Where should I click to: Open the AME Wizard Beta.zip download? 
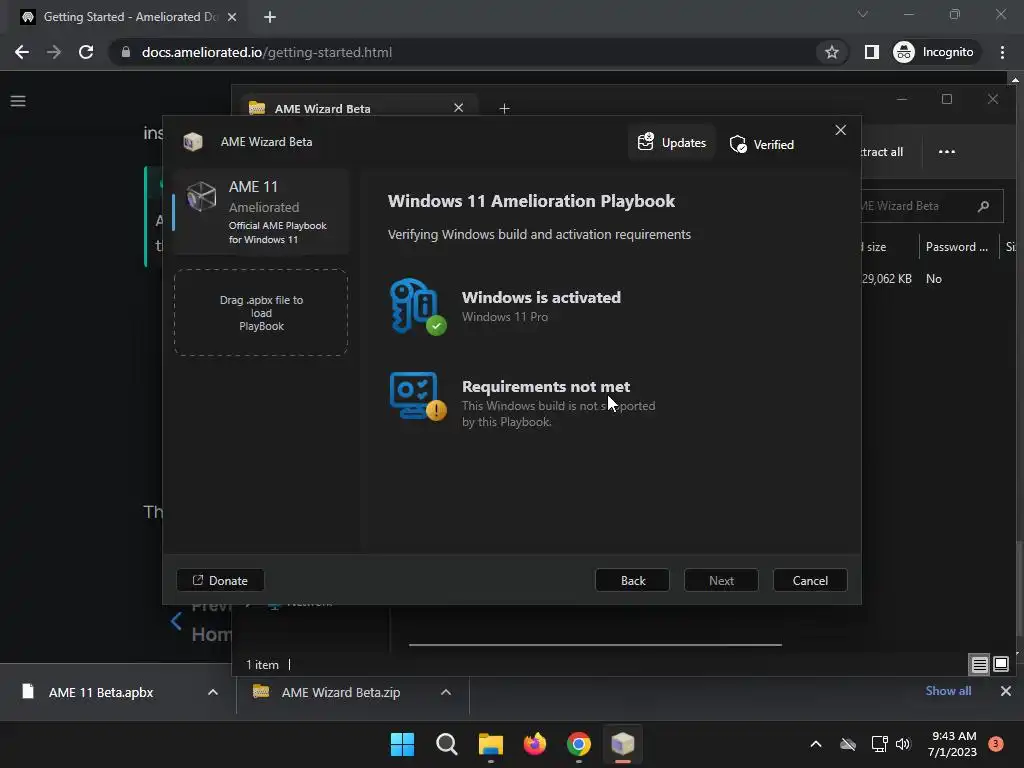point(340,692)
